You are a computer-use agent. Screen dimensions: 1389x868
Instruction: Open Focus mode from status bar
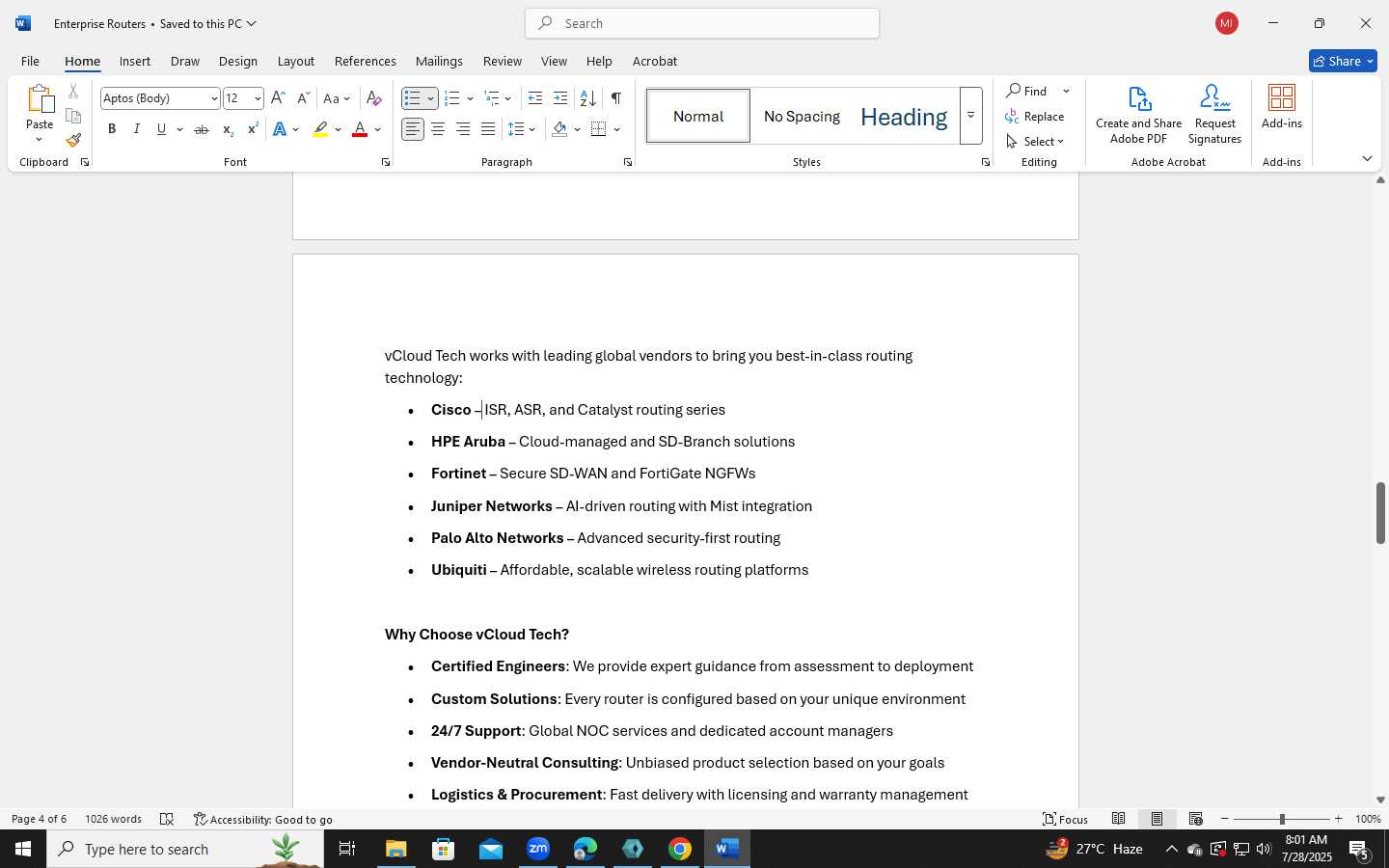click(1066, 819)
